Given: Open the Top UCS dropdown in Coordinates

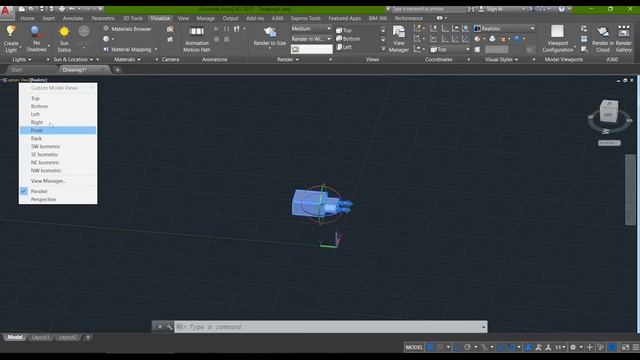Looking at the screenshot, I should (x=450, y=49).
